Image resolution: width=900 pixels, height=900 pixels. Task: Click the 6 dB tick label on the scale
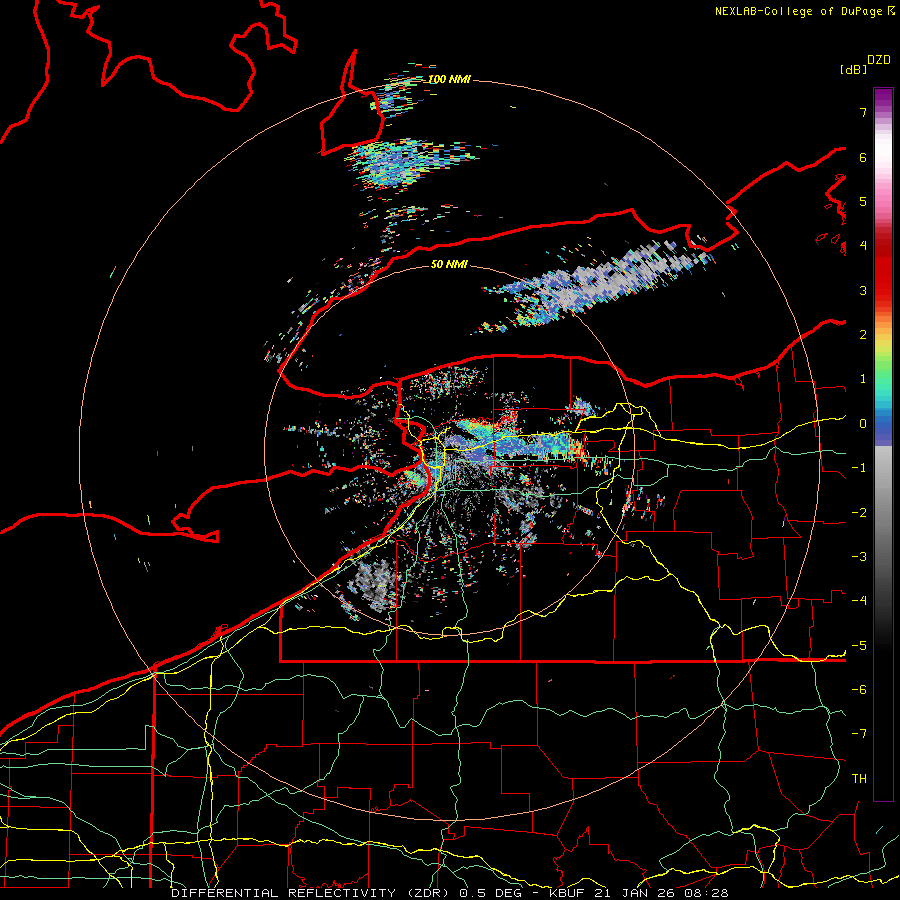[x=863, y=157]
